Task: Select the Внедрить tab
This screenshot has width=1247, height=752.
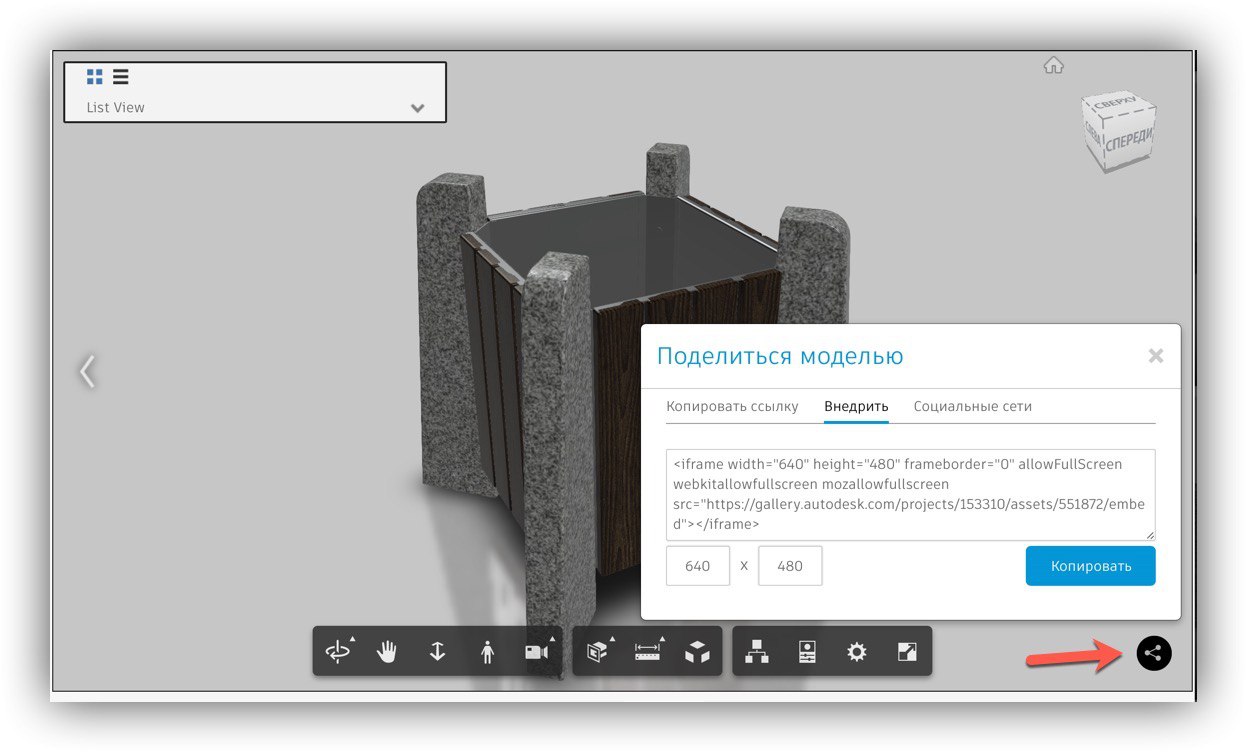Action: click(856, 406)
